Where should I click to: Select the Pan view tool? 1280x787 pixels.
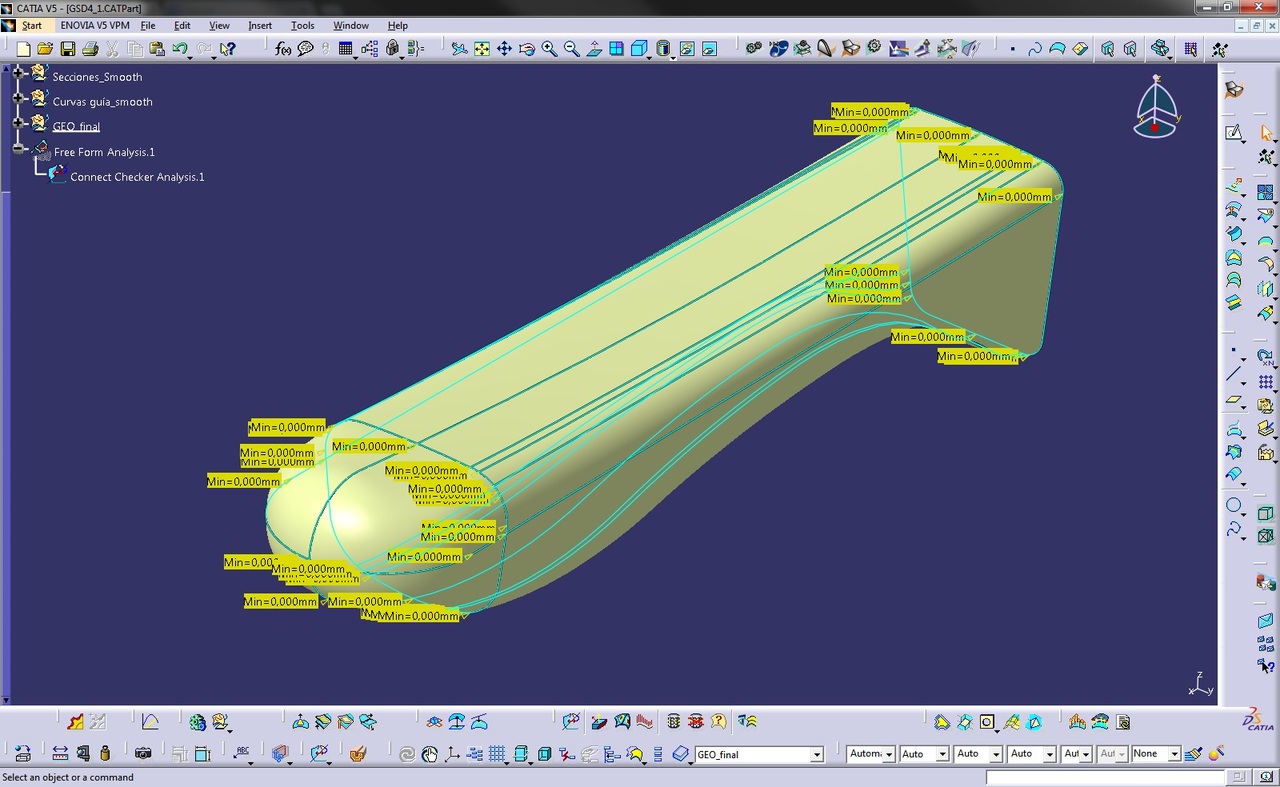coord(504,48)
